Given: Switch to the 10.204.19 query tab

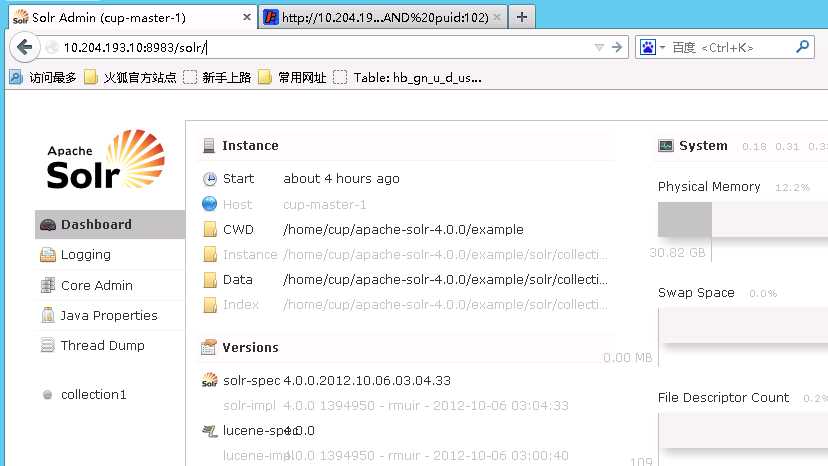Looking at the screenshot, I should coord(382,17).
